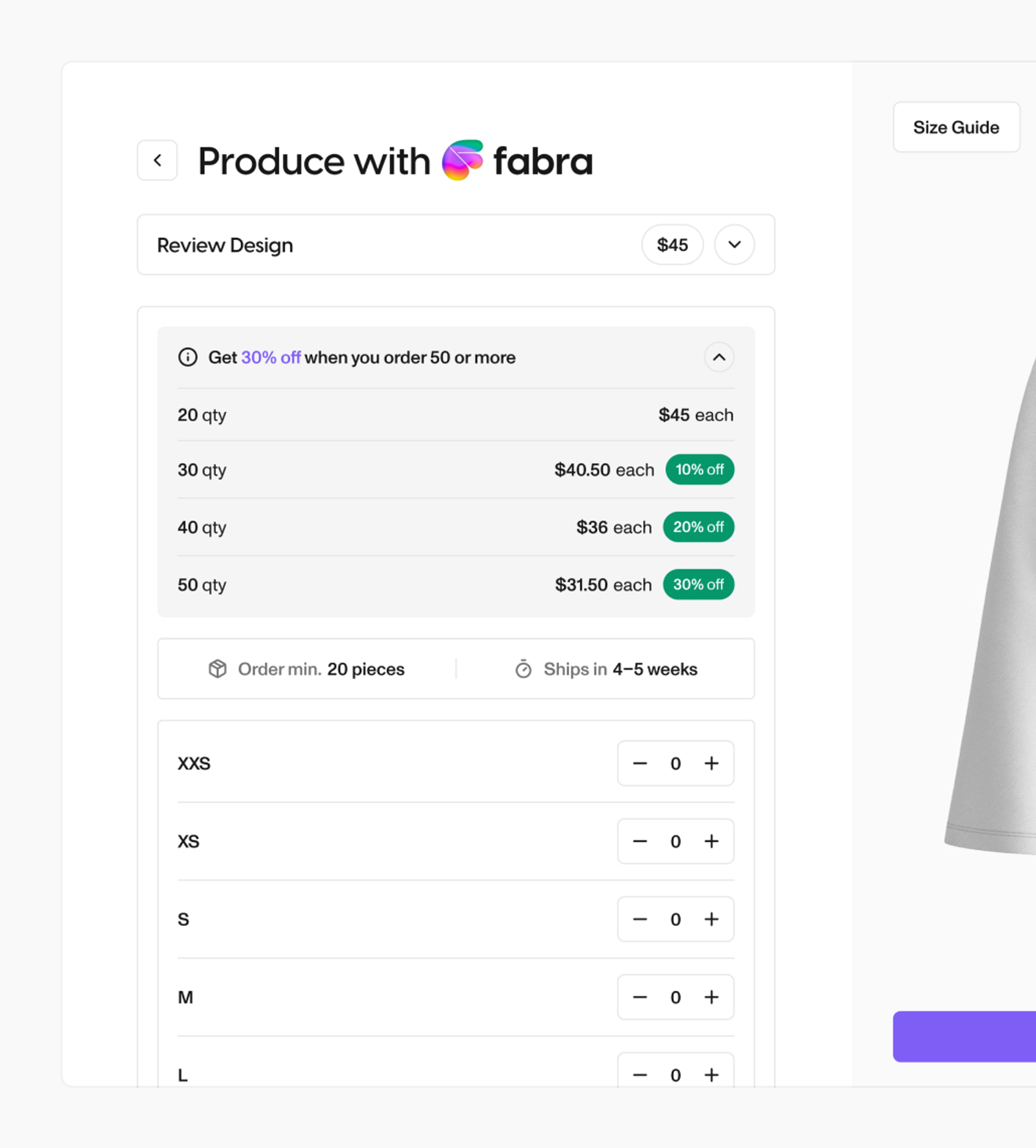Collapse the quantity discount panel
1036x1148 pixels.
(x=719, y=358)
